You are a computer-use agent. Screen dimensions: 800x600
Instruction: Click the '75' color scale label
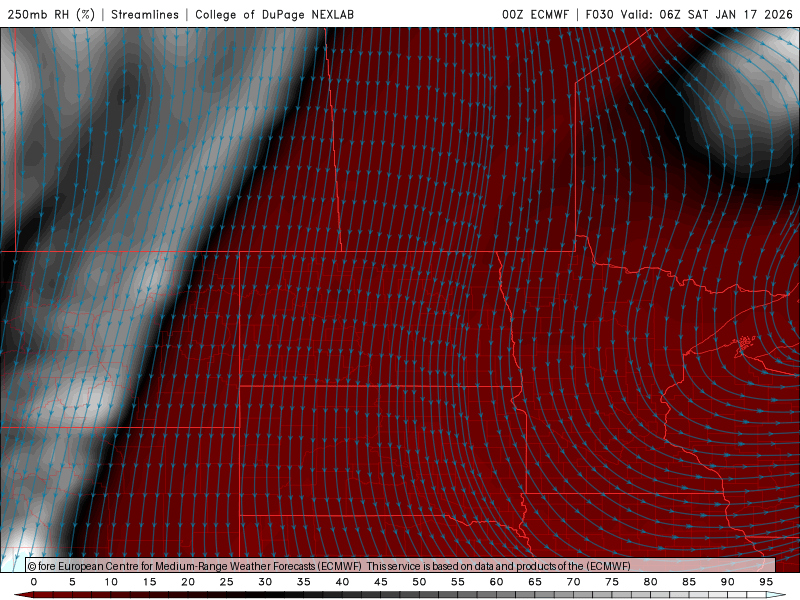[x=612, y=582]
